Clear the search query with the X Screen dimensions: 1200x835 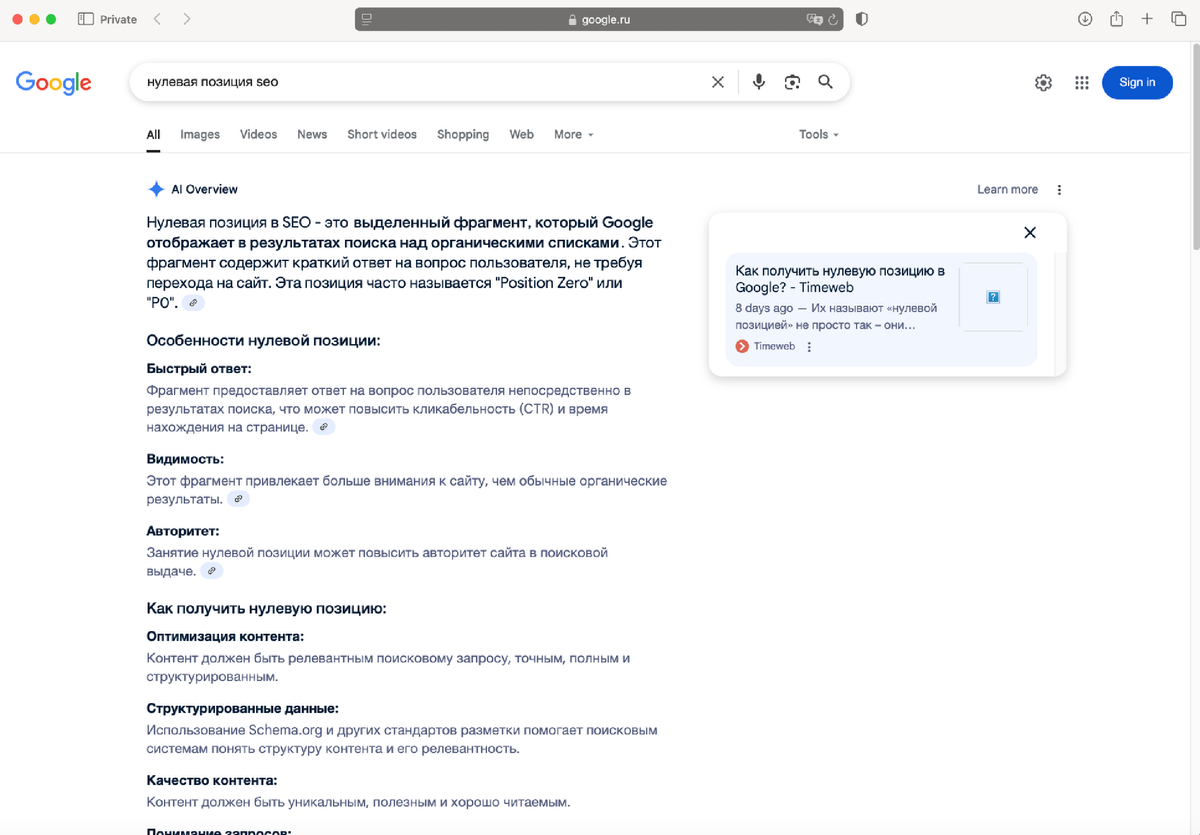(x=717, y=82)
